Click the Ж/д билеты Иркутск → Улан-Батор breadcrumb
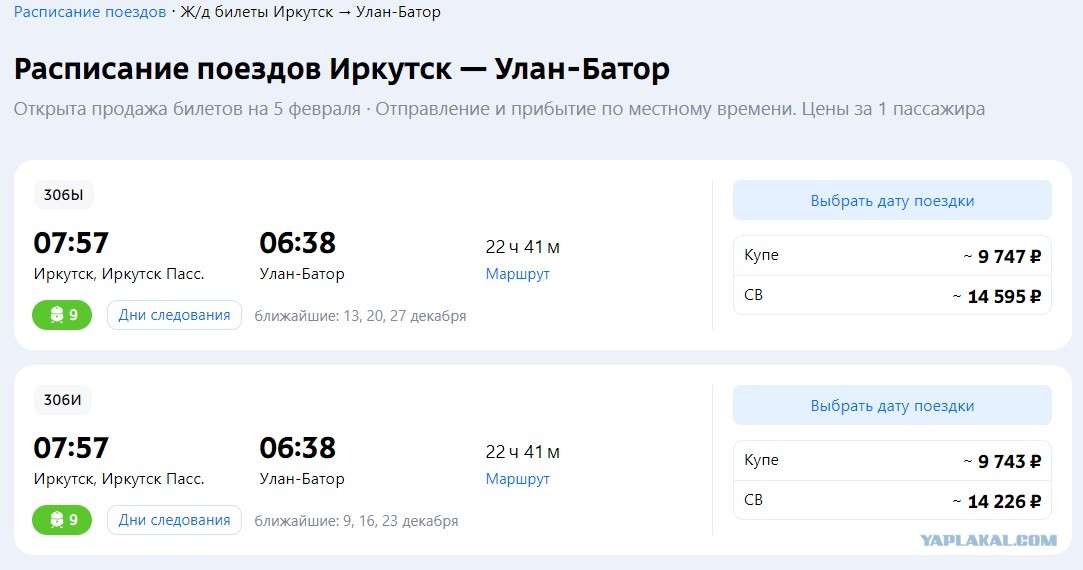1083x570 pixels. (x=310, y=12)
